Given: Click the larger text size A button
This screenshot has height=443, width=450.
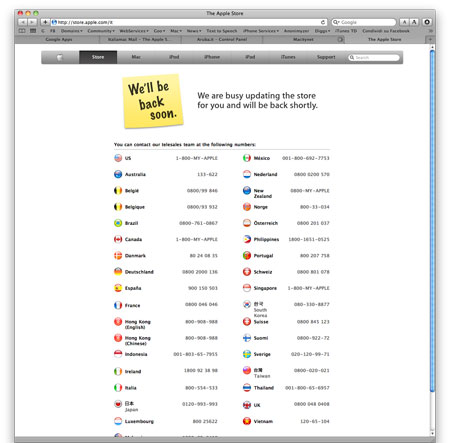Looking at the screenshot, I should tap(414, 22).
